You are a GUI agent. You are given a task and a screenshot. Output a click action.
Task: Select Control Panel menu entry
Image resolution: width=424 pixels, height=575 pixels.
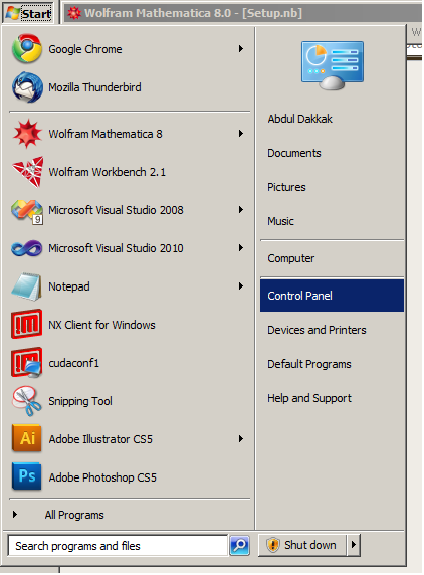point(332,296)
